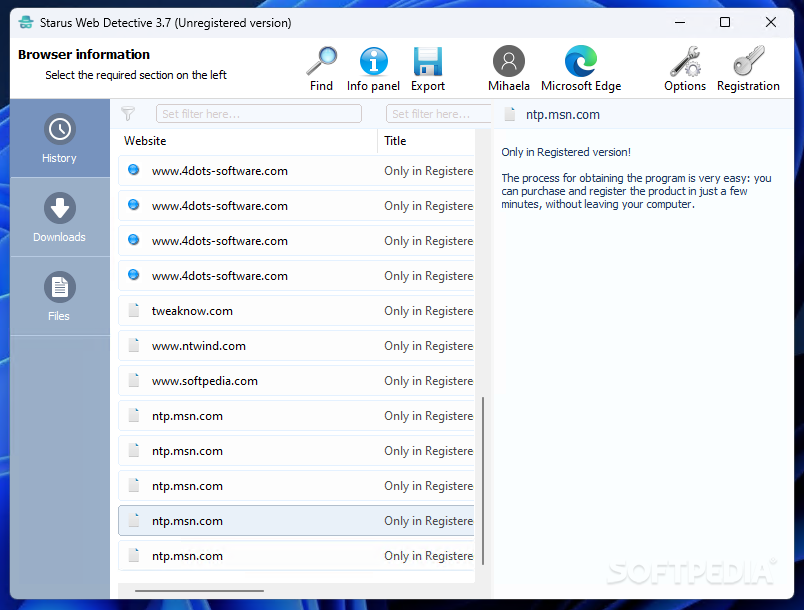Select the tweaknow.com history row
The image size is (804, 610).
coord(296,311)
